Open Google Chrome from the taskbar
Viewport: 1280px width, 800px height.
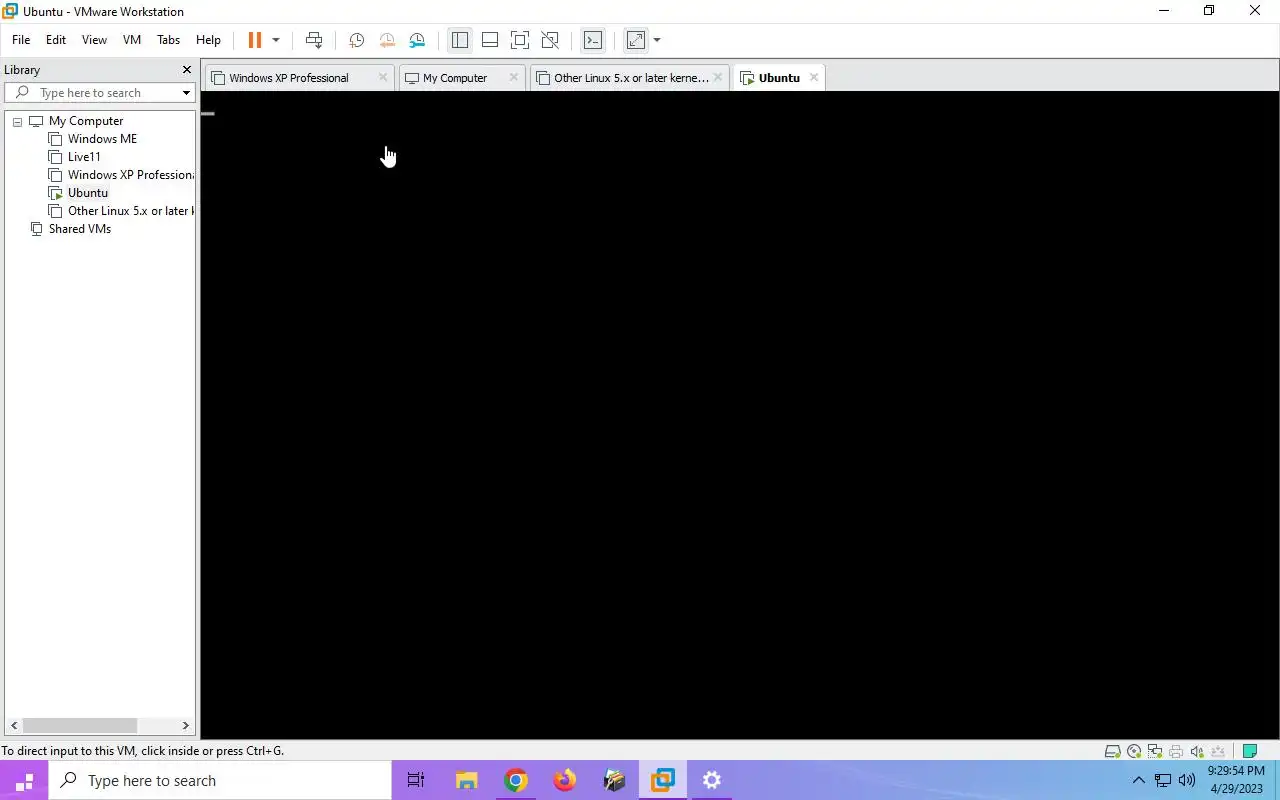(x=516, y=781)
